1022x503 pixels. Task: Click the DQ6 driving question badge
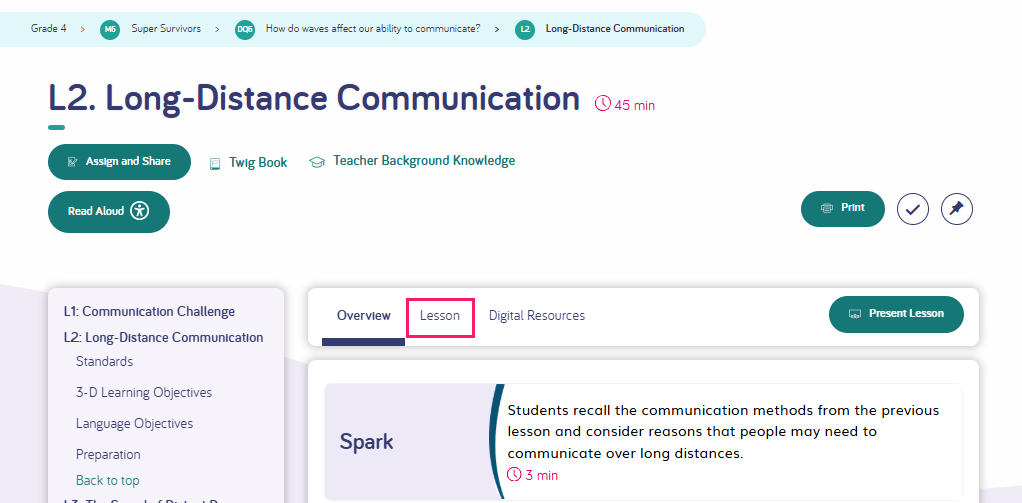click(x=245, y=29)
